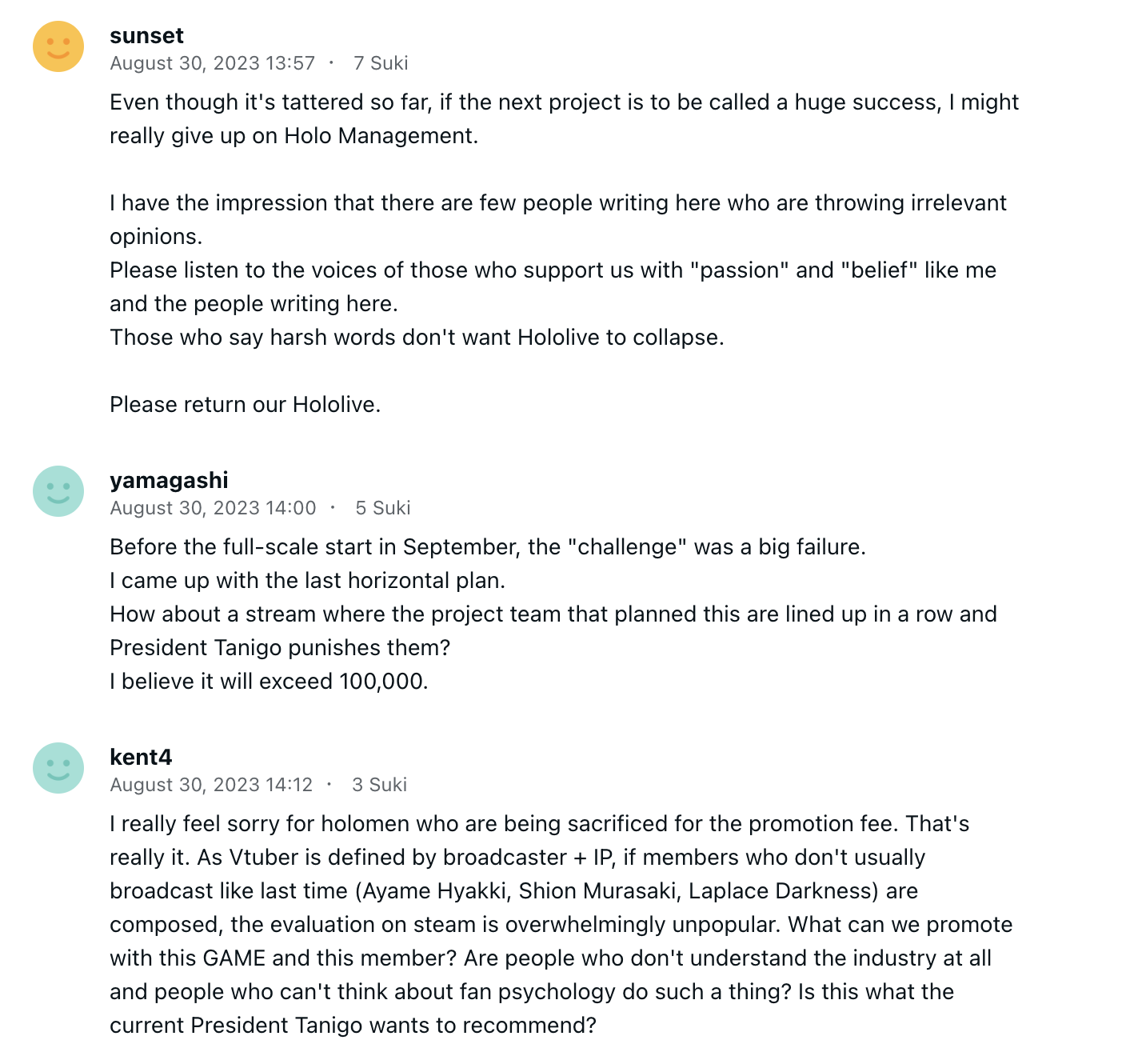Click the line about evaluation on steam
Screen dimensions: 1142x1064
561,925
